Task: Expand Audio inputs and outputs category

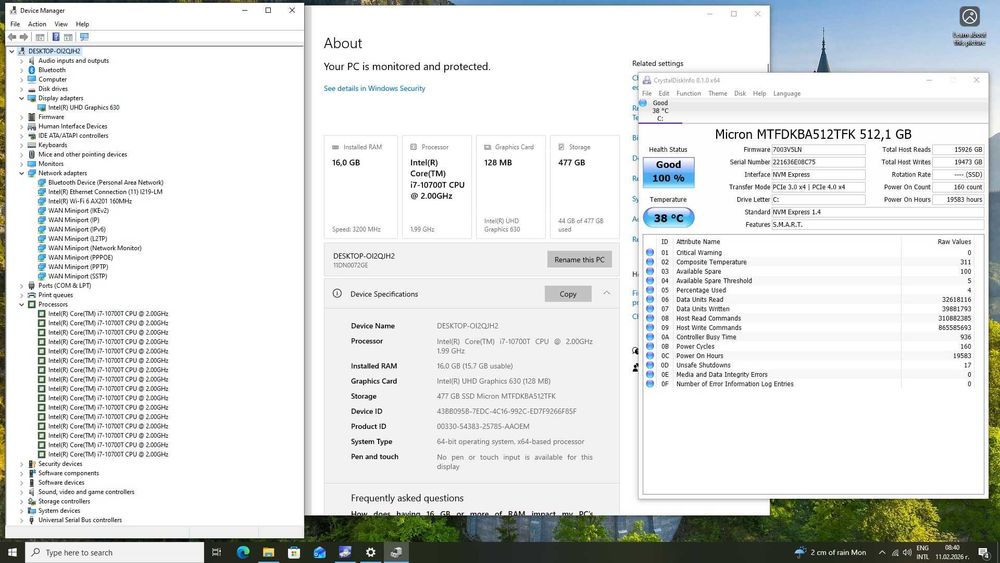Action: point(21,61)
